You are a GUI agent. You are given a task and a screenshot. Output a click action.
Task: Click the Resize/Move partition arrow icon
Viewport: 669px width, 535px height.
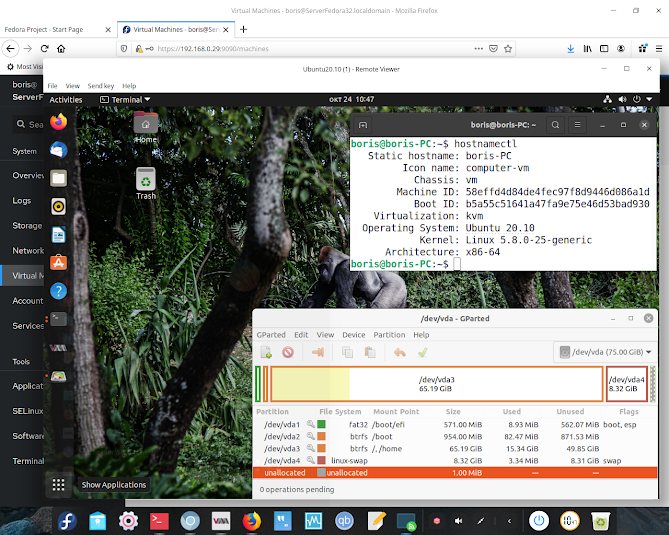point(318,352)
